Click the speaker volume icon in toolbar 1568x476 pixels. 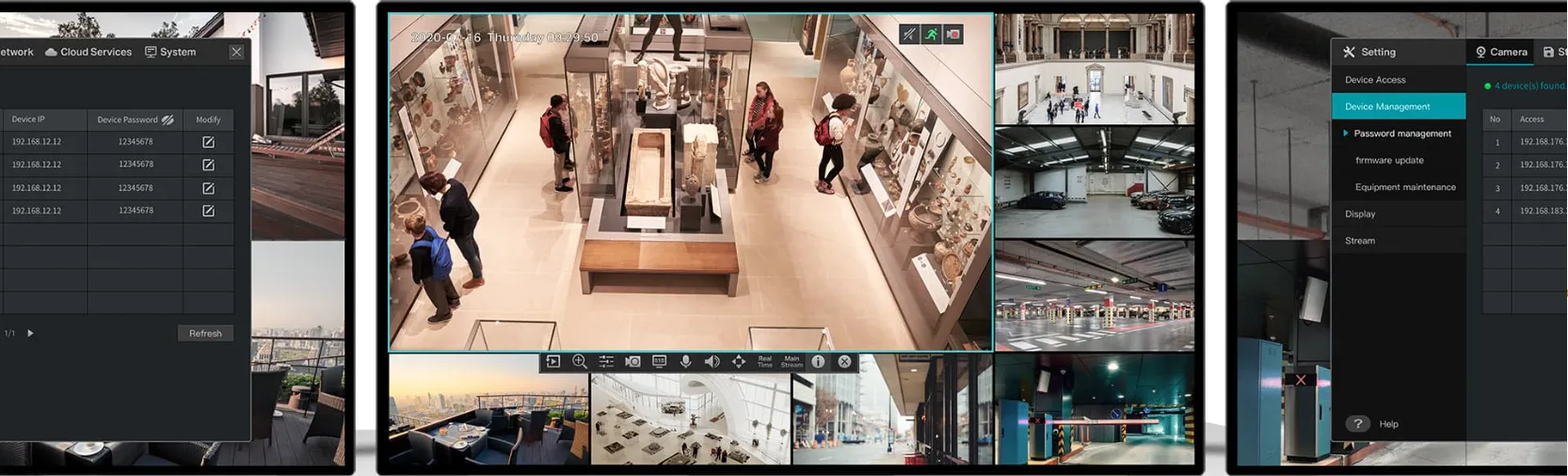click(712, 362)
